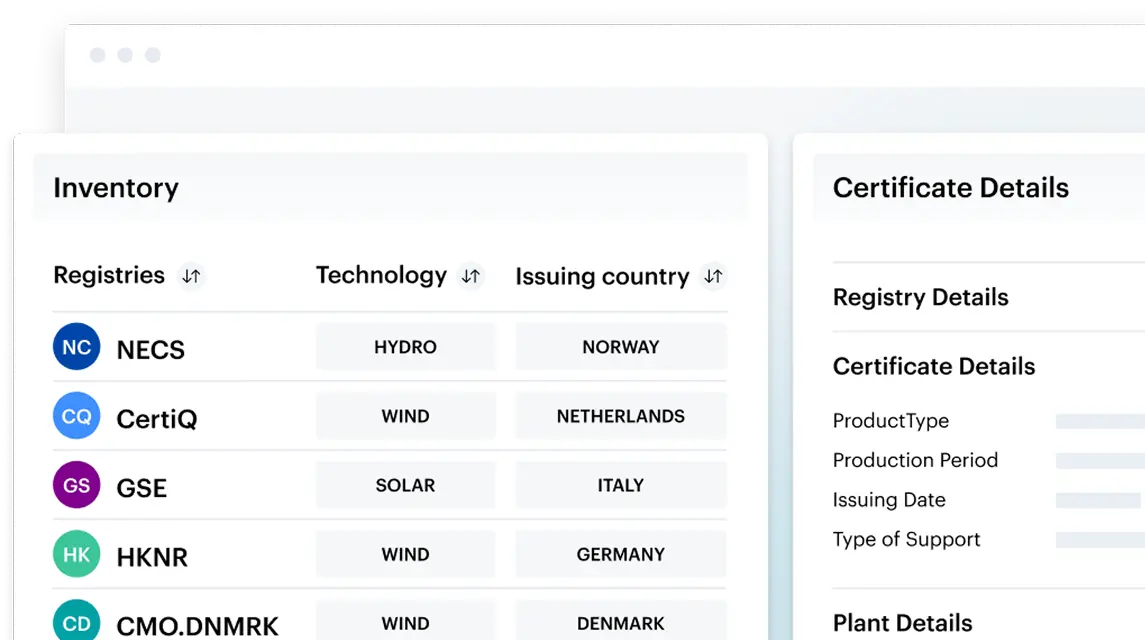Click the NETHERLANDS country tag

coord(621,416)
